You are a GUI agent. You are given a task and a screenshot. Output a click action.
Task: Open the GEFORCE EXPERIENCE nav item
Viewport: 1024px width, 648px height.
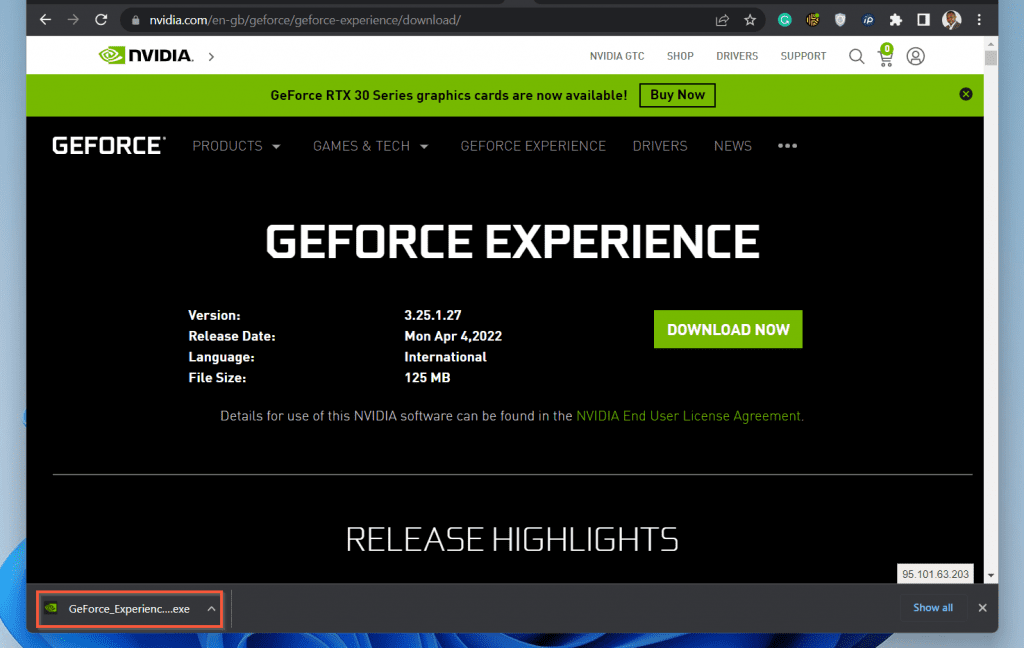[533, 146]
